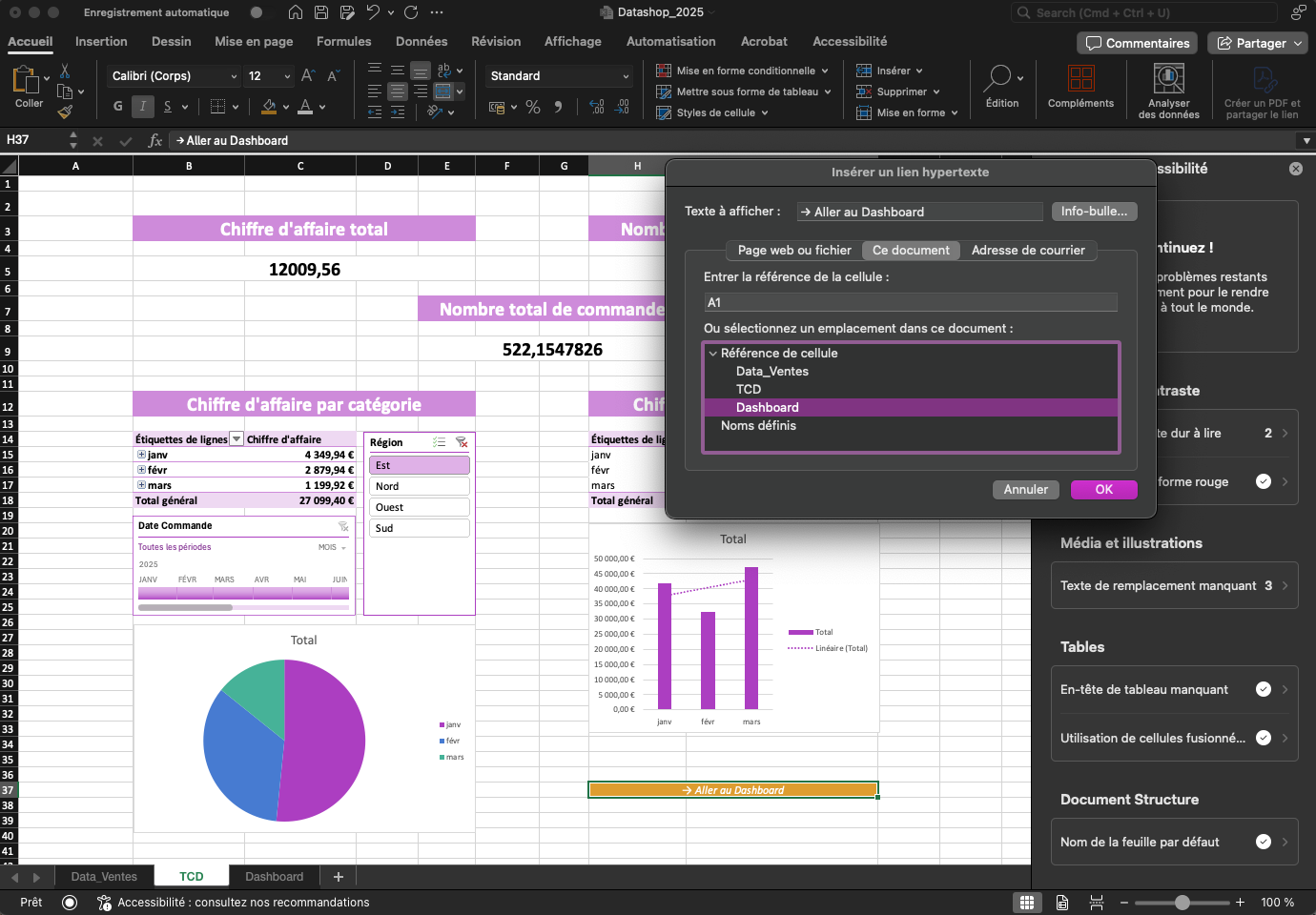Click the cut scissors icon
This screenshot has width=1316, height=915.
point(65,71)
